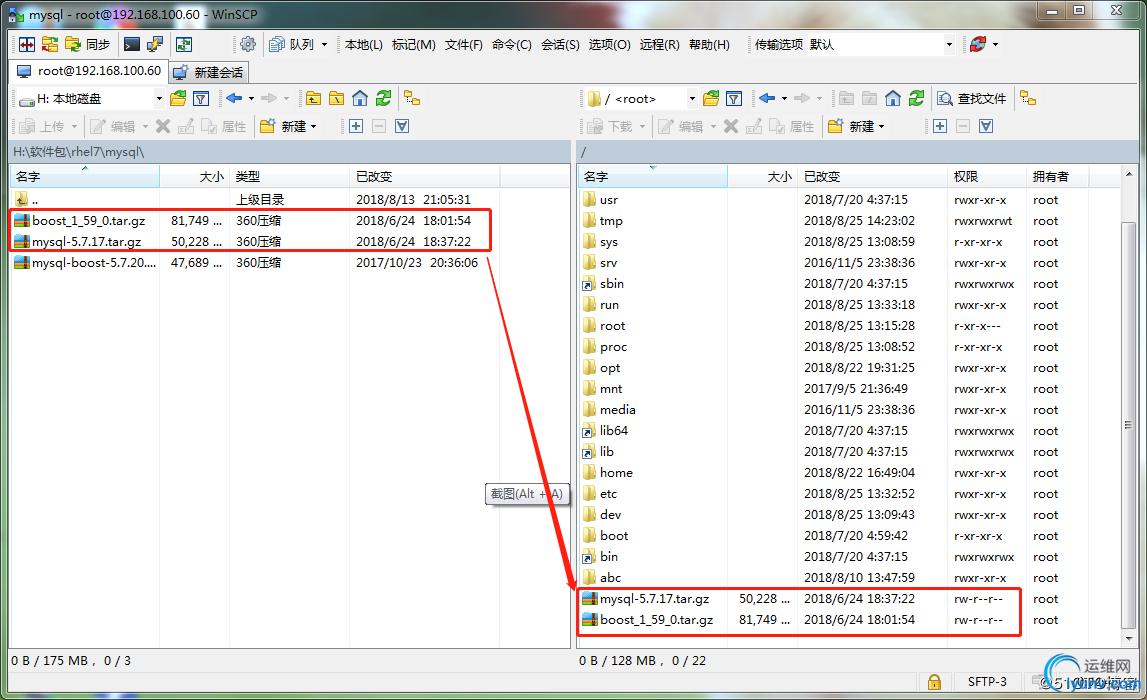Open the terminal console icon
1147x700 pixels.
click(x=132, y=45)
